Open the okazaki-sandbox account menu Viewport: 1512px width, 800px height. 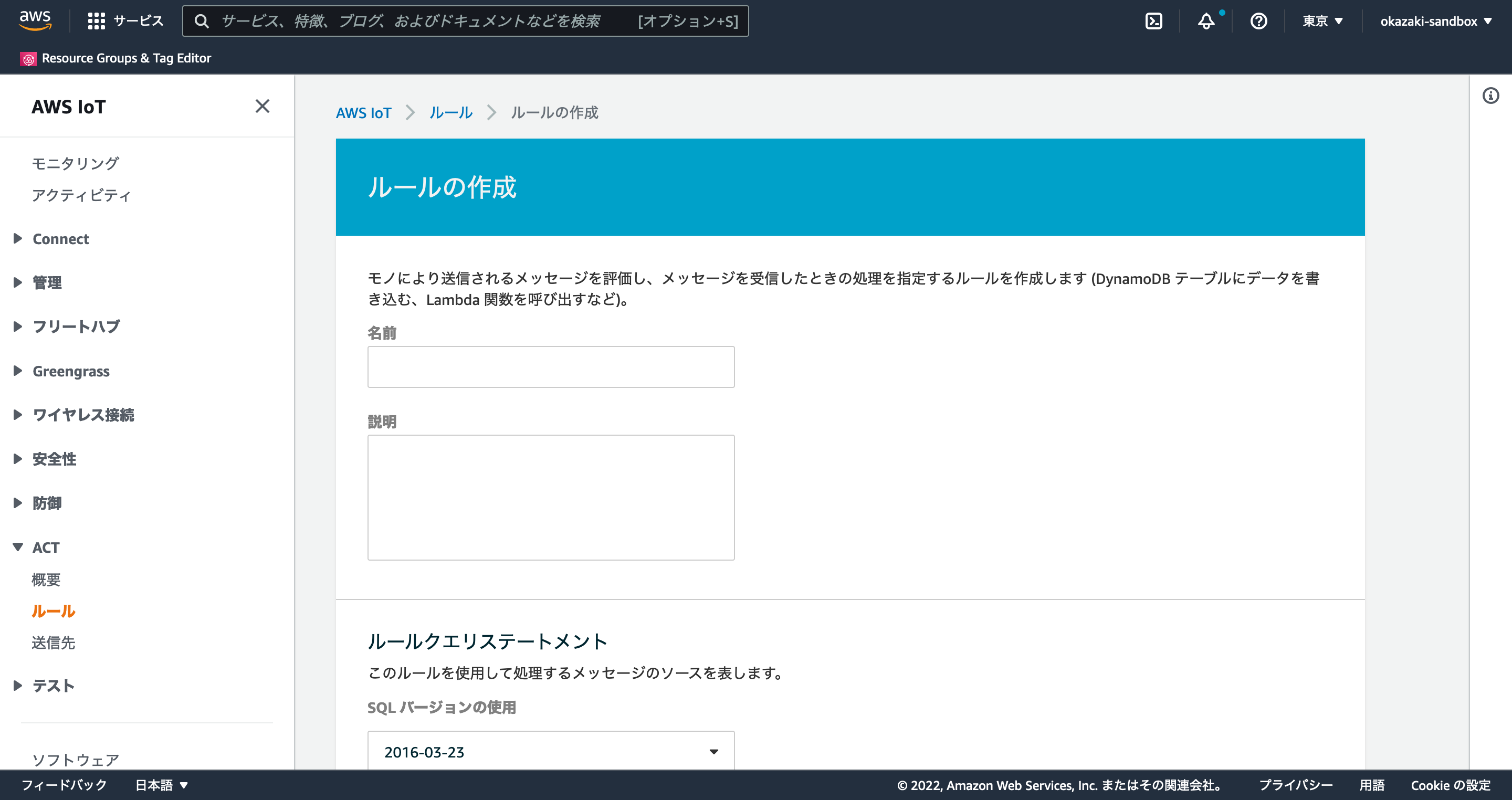pos(1435,21)
